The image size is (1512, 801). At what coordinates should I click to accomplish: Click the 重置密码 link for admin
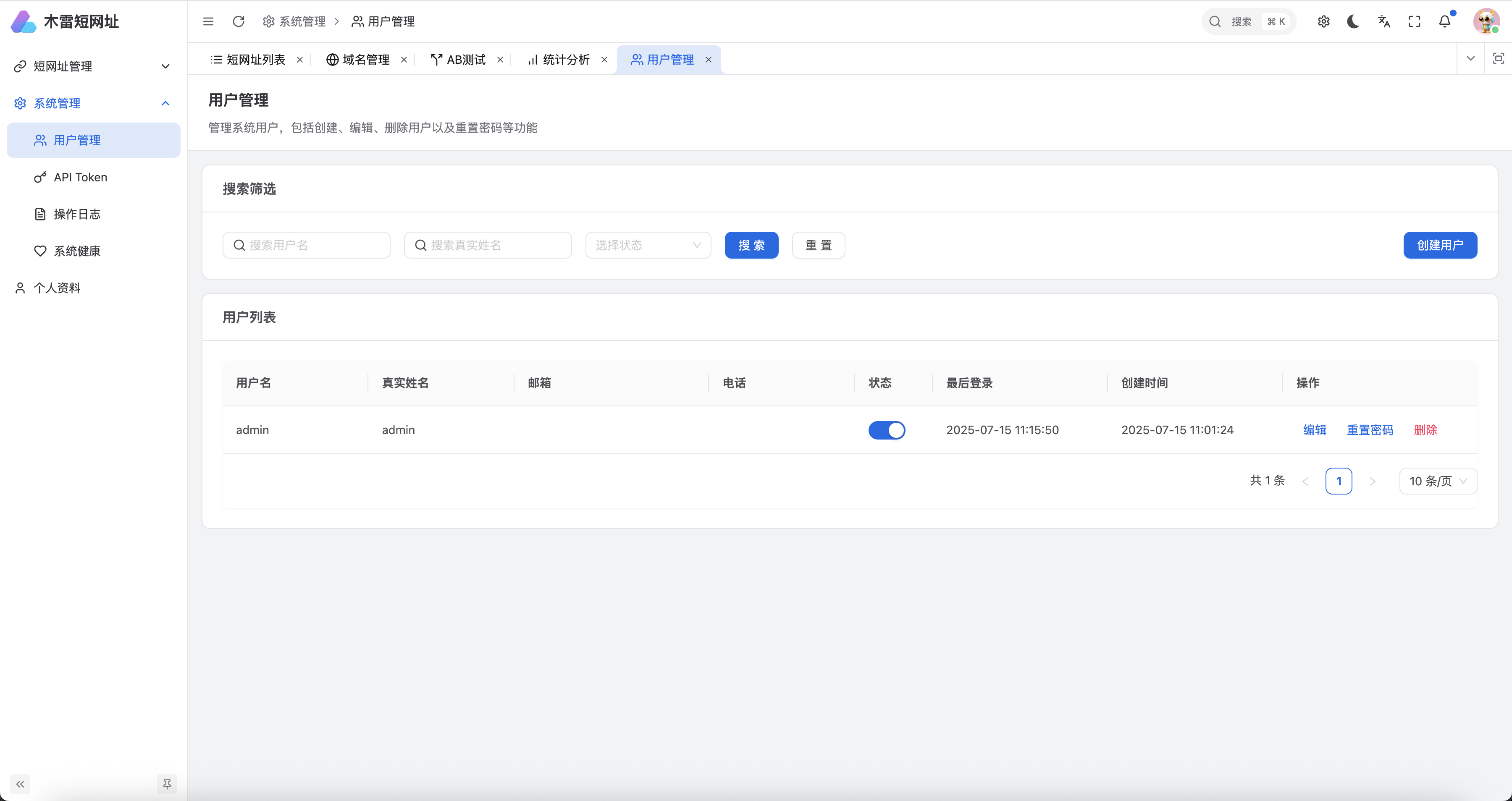pos(1369,430)
